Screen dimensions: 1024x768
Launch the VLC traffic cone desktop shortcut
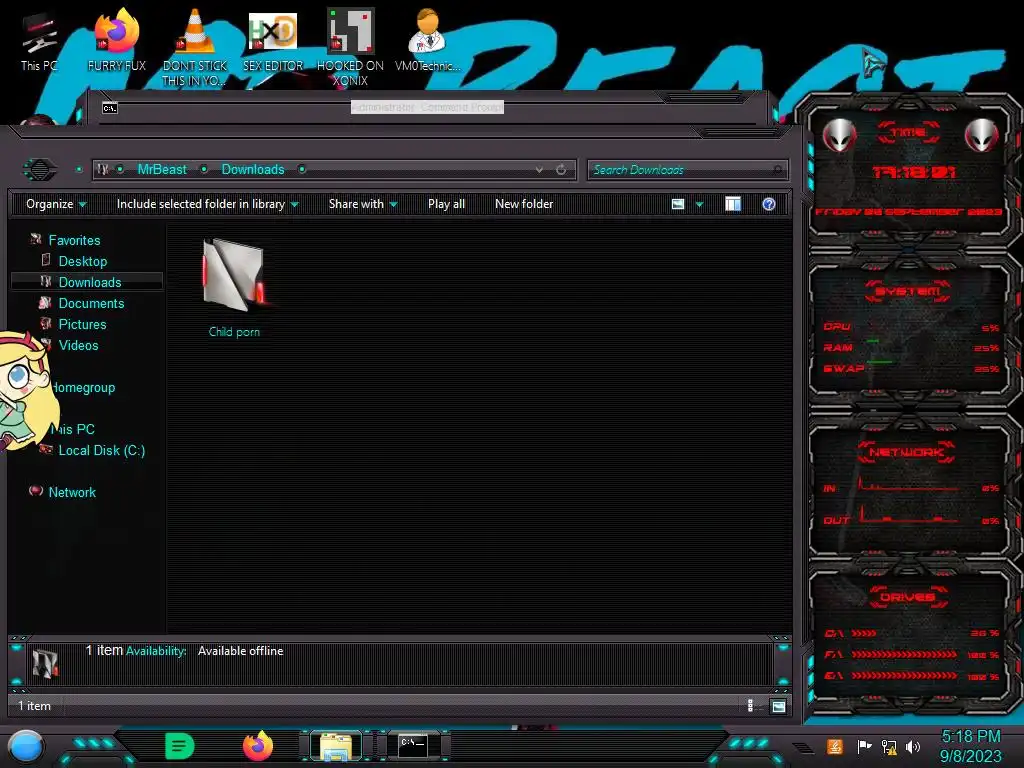(x=195, y=46)
